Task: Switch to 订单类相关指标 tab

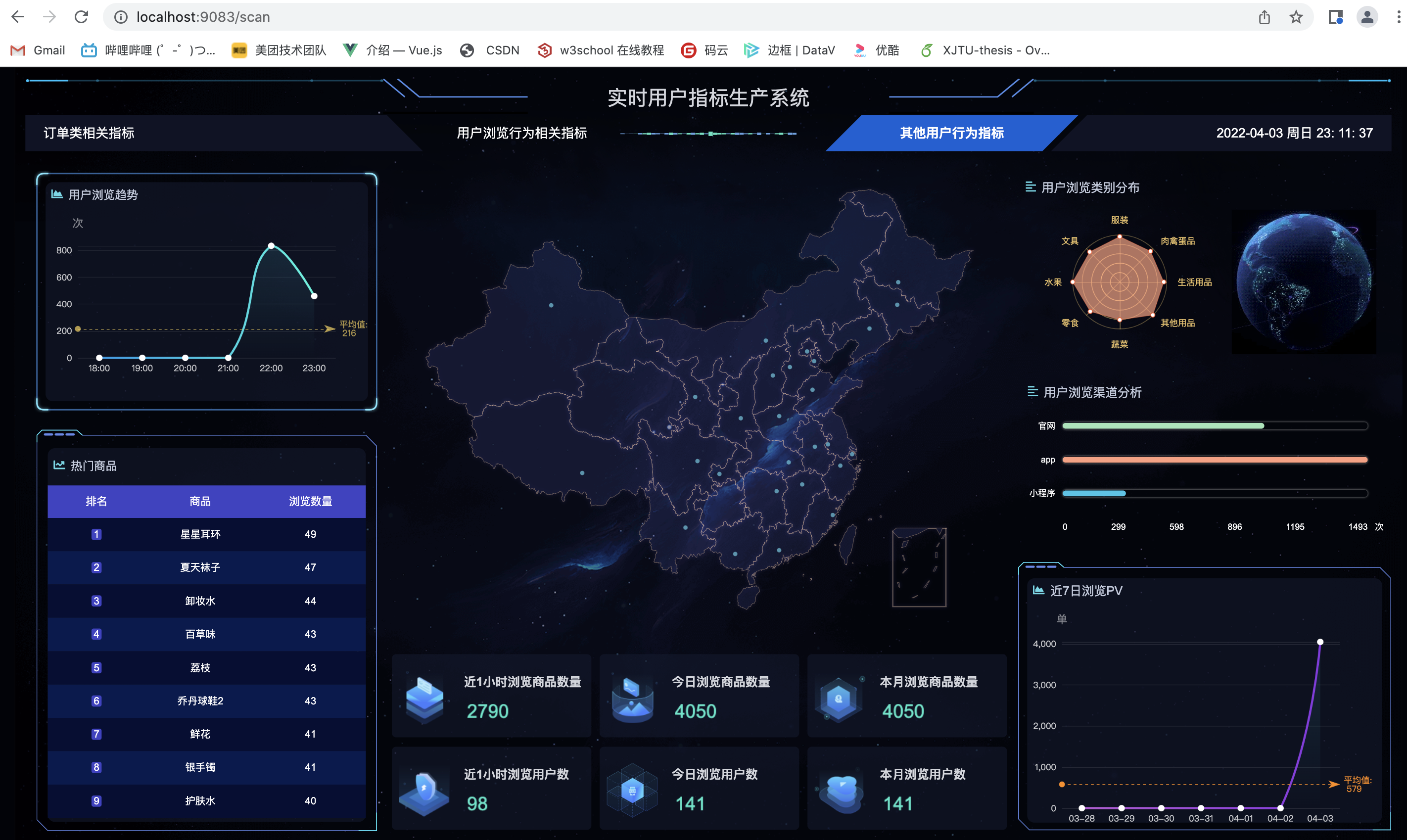Action: [89, 133]
